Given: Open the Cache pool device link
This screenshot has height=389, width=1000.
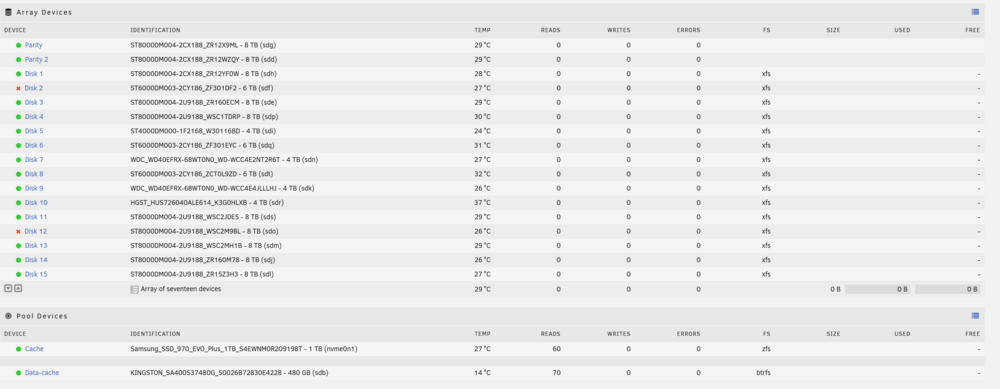Looking at the screenshot, I should (34, 349).
